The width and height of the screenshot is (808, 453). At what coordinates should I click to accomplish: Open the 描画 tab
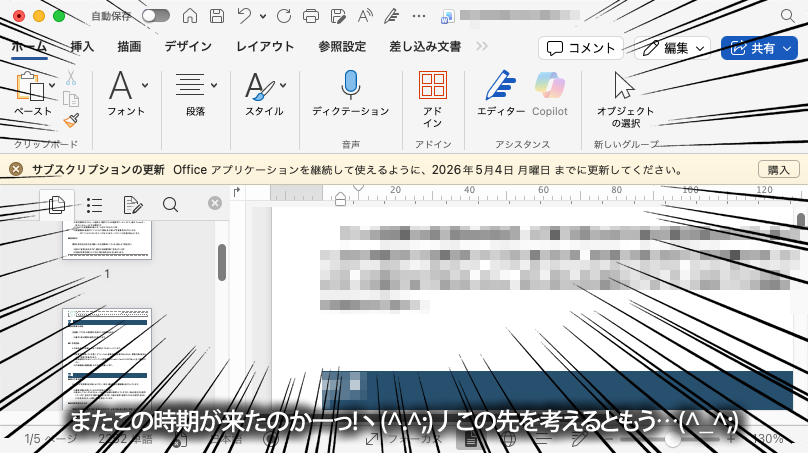[129, 47]
